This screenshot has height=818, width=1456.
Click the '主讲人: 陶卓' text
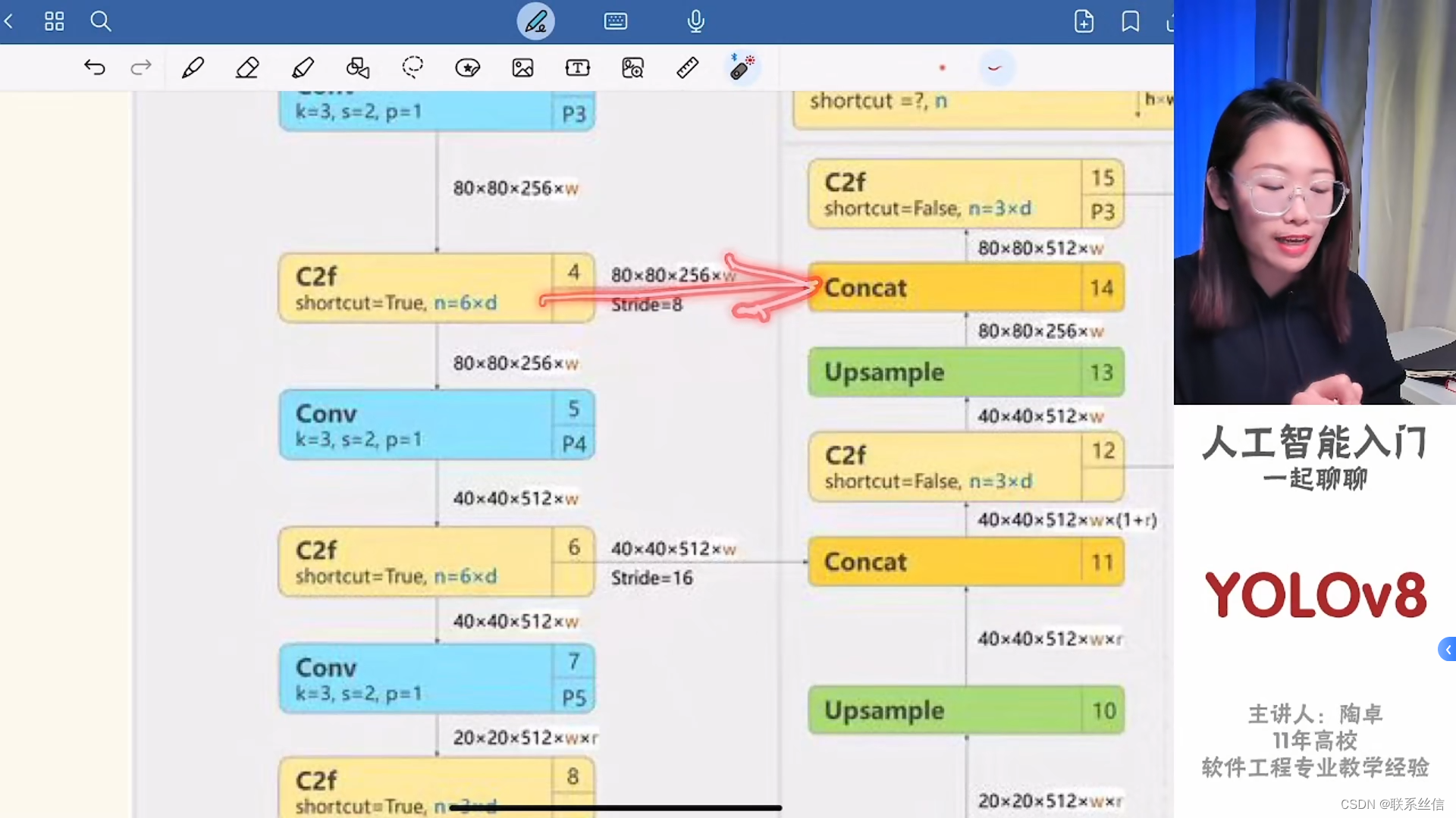pos(1315,714)
